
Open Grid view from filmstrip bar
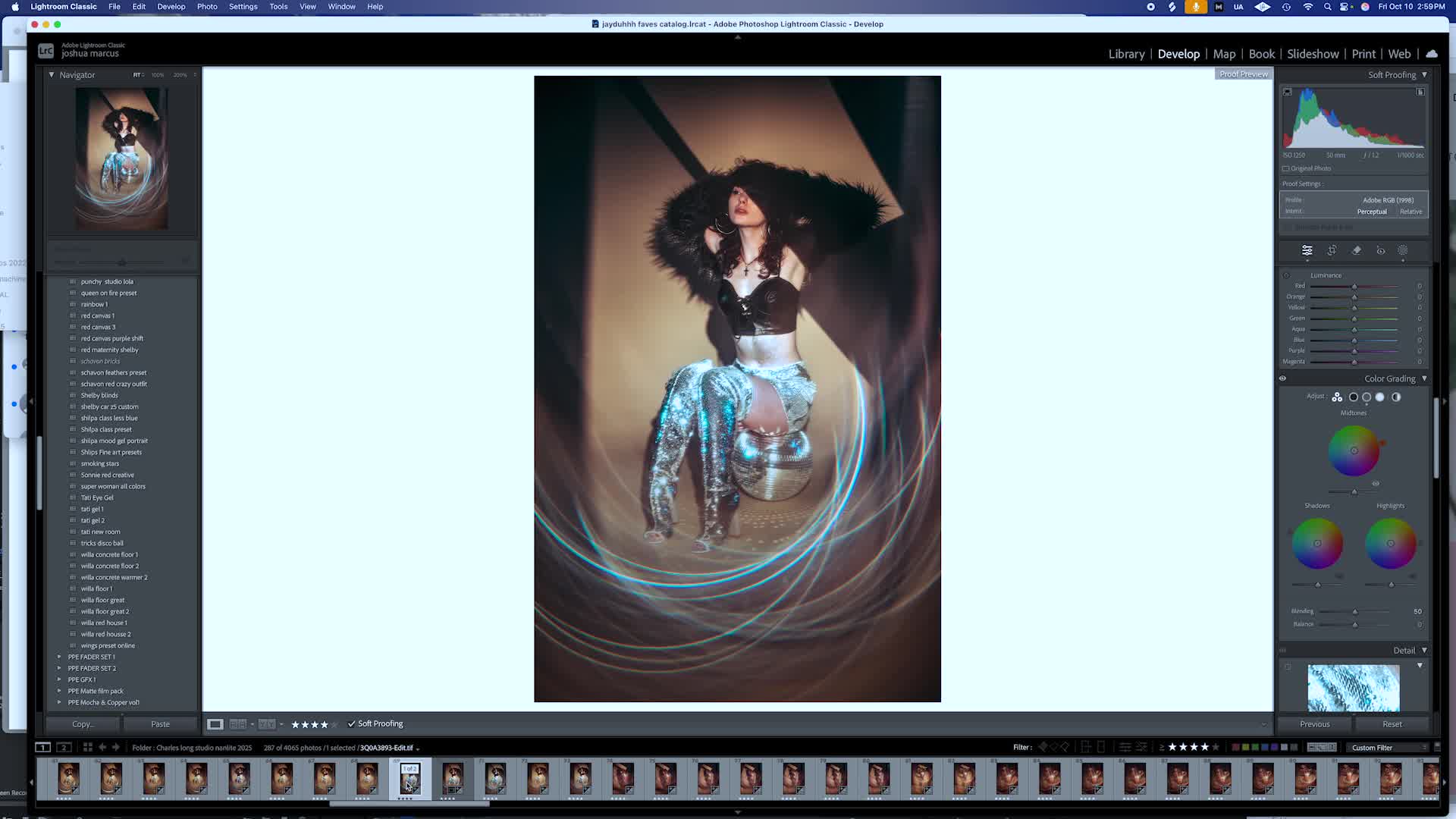coord(88,748)
